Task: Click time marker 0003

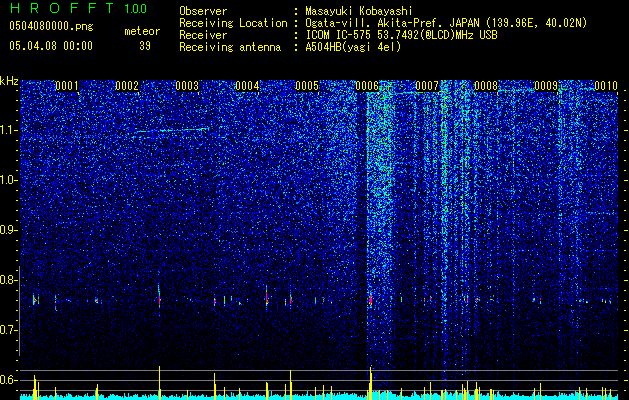Action: pyautogui.click(x=187, y=86)
